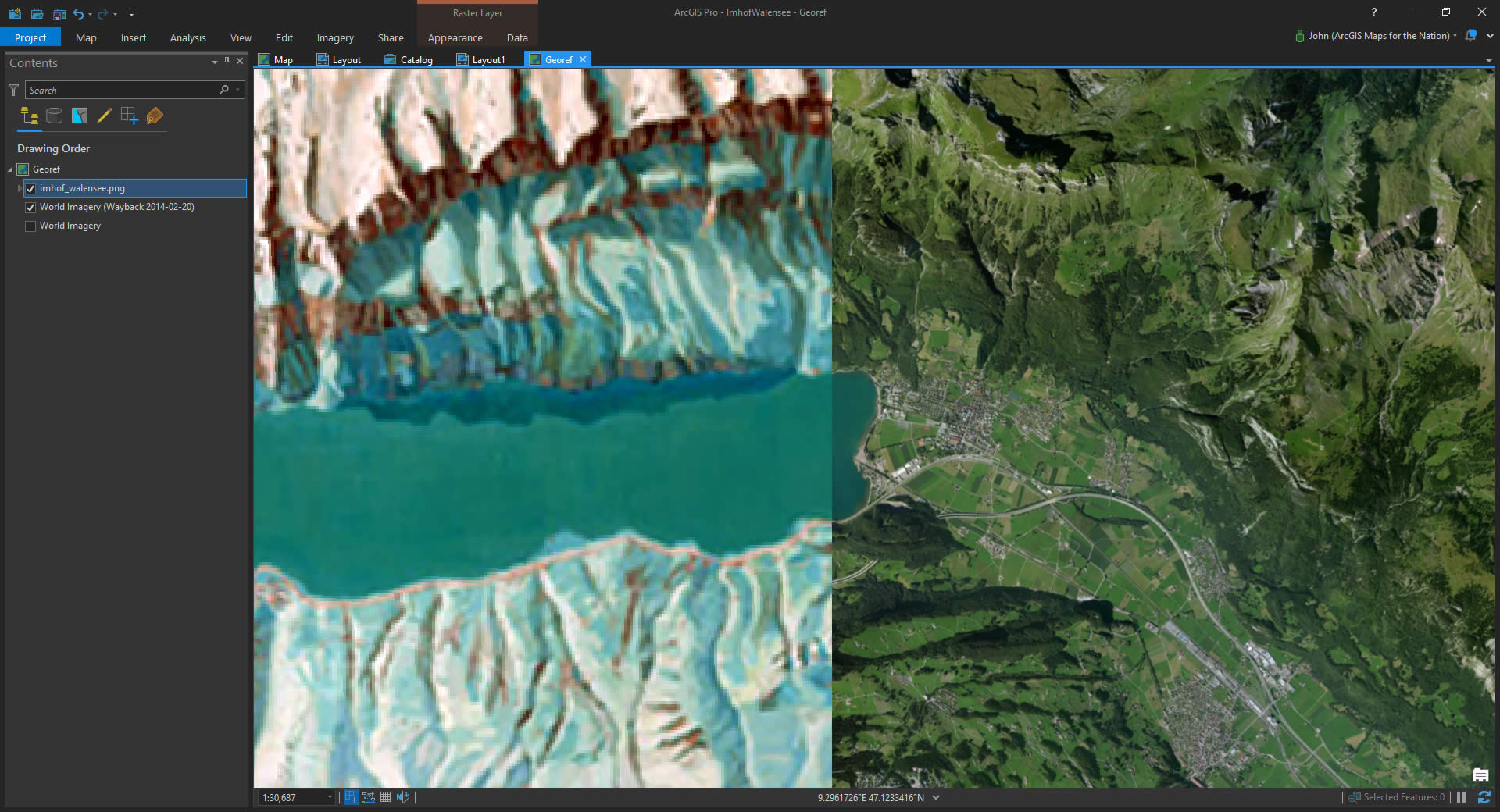Screen dimensions: 1500x812
Task: Click the Redo arrow icon
Action: click(102, 13)
